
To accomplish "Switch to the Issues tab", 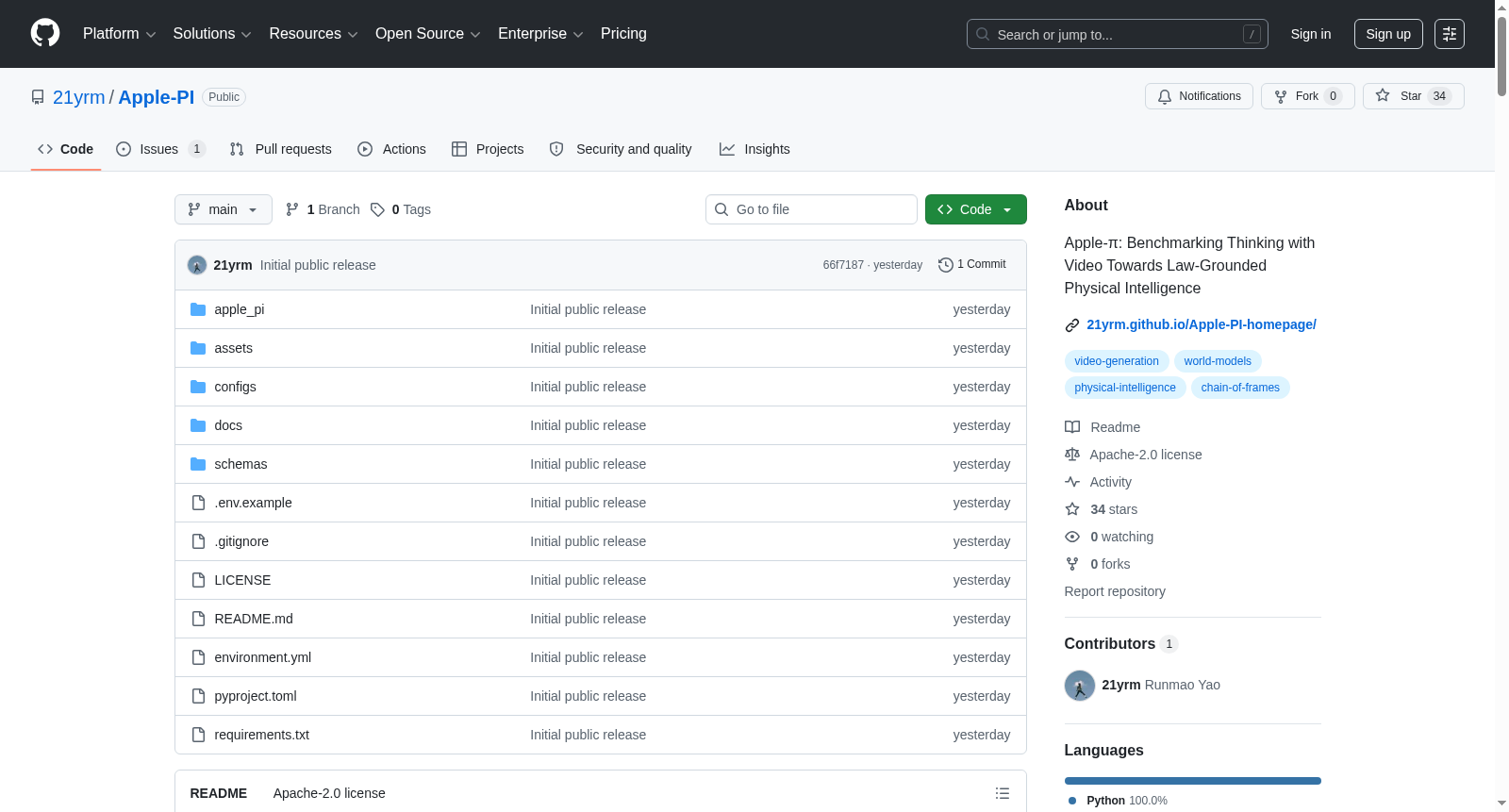I will [160, 149].
